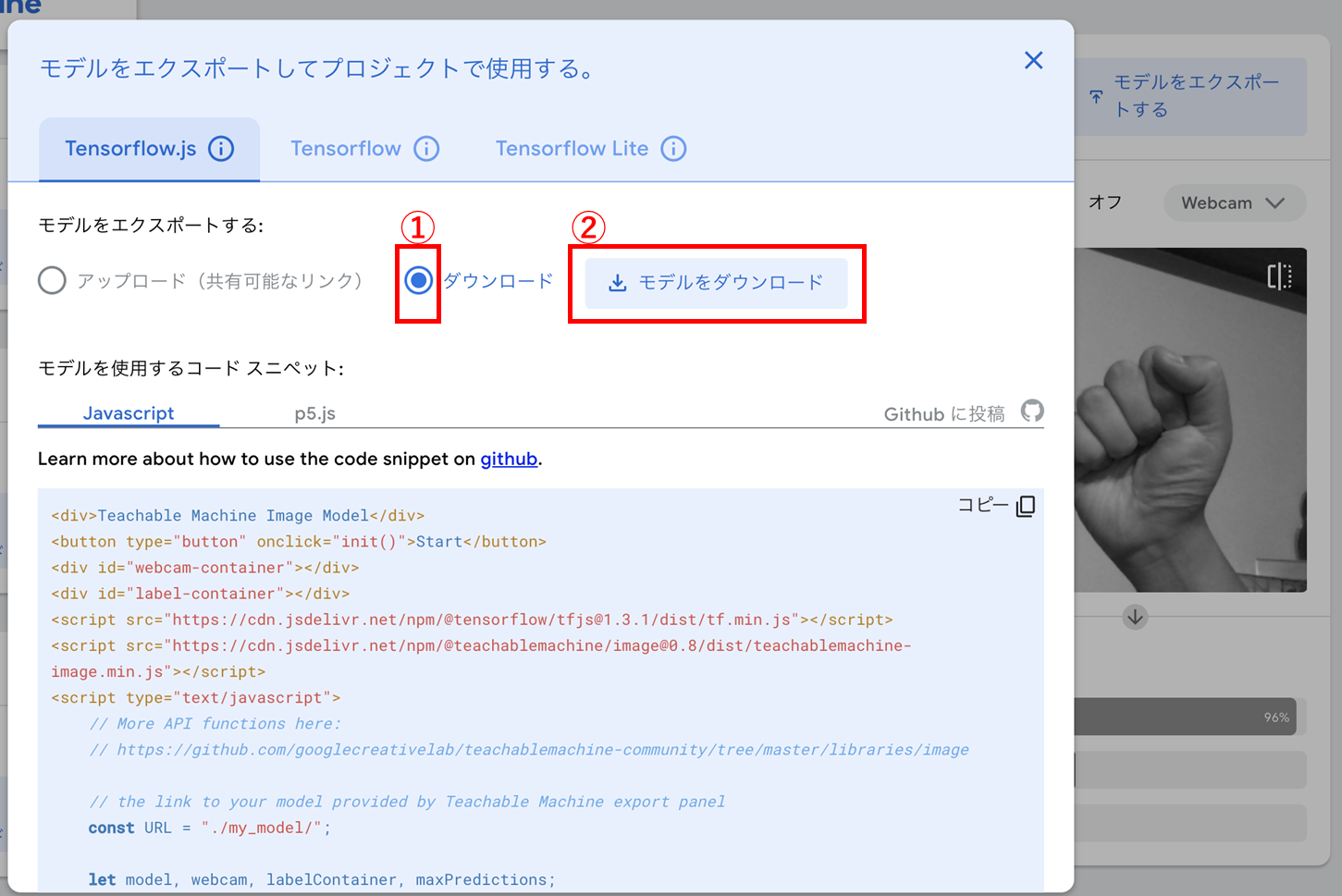Select アップロード (共有可能なリンク) radio button
The width and height of the screenshot is (1342, 896).
pos(52,280)
